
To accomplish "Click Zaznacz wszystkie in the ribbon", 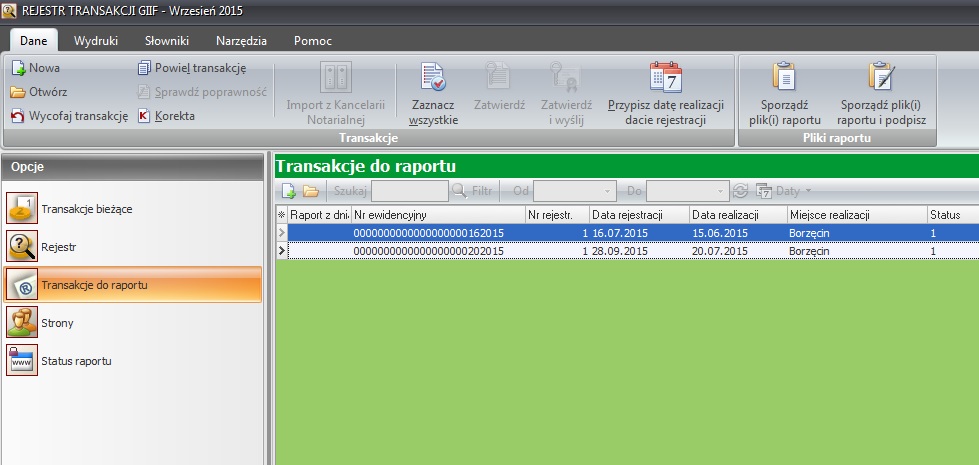I will pos(433,94).
